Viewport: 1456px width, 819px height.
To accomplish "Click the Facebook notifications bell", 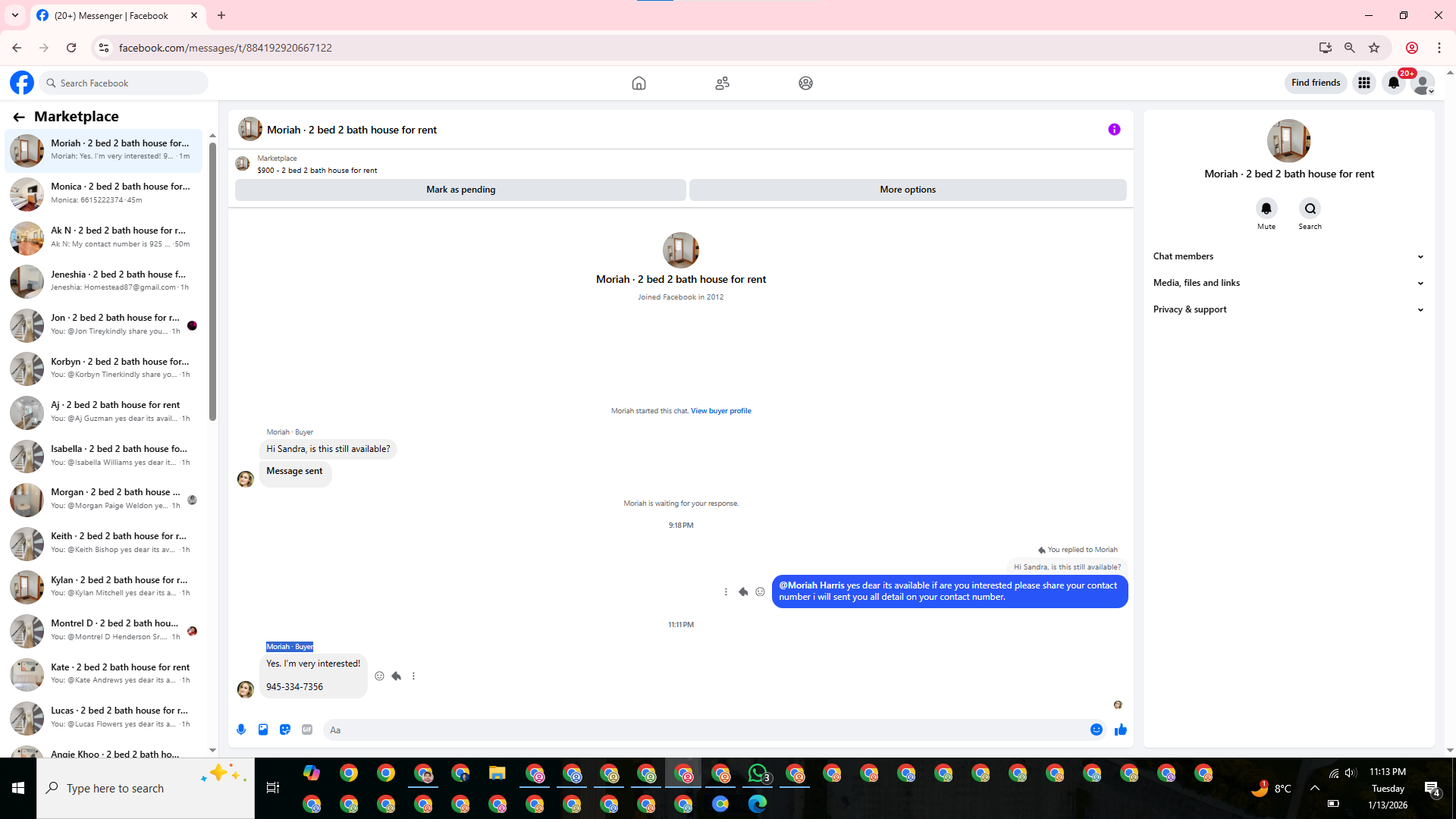I will (1393, 83).
